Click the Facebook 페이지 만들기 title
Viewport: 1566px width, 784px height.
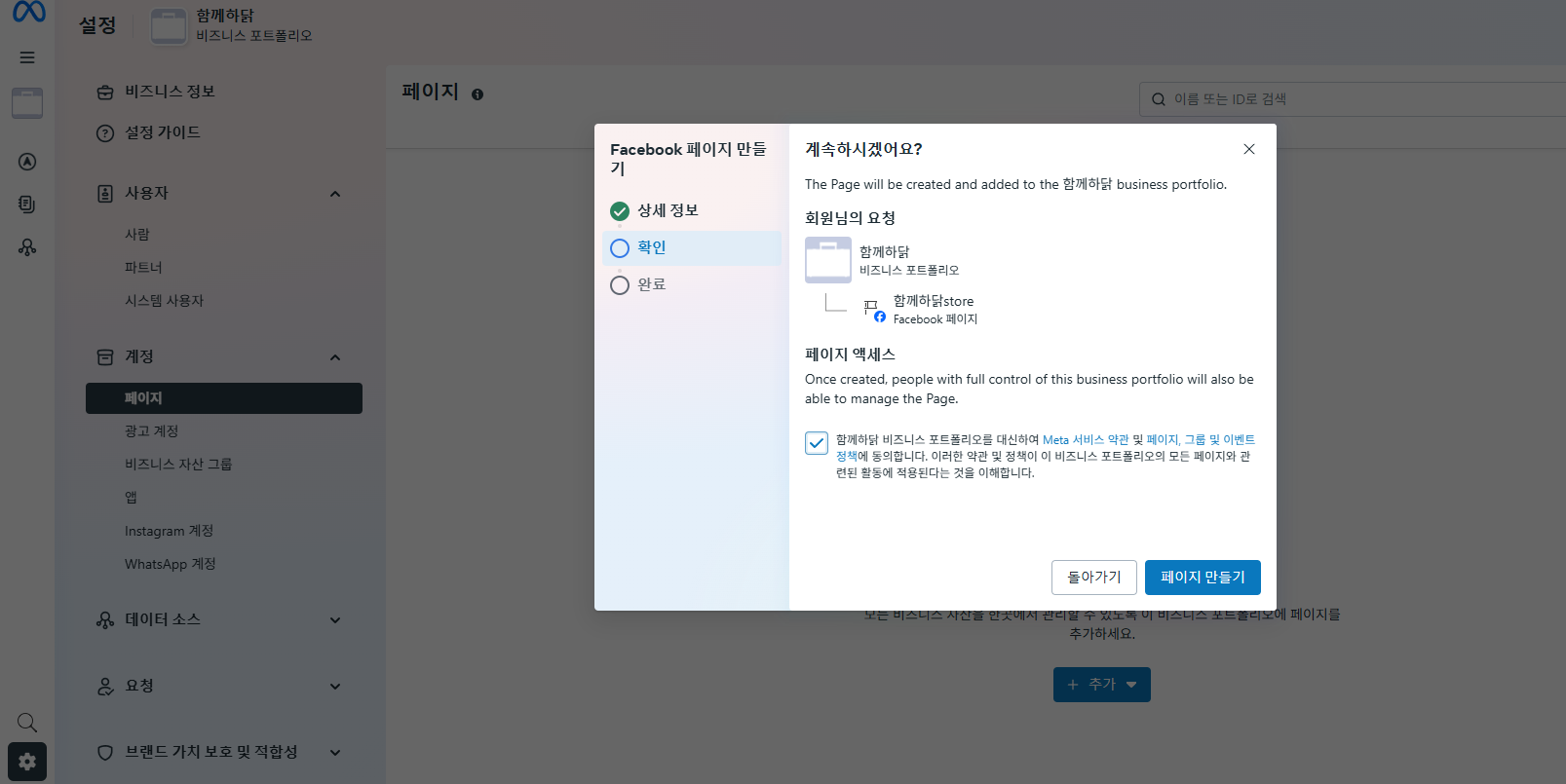click(x=688, y=159)
